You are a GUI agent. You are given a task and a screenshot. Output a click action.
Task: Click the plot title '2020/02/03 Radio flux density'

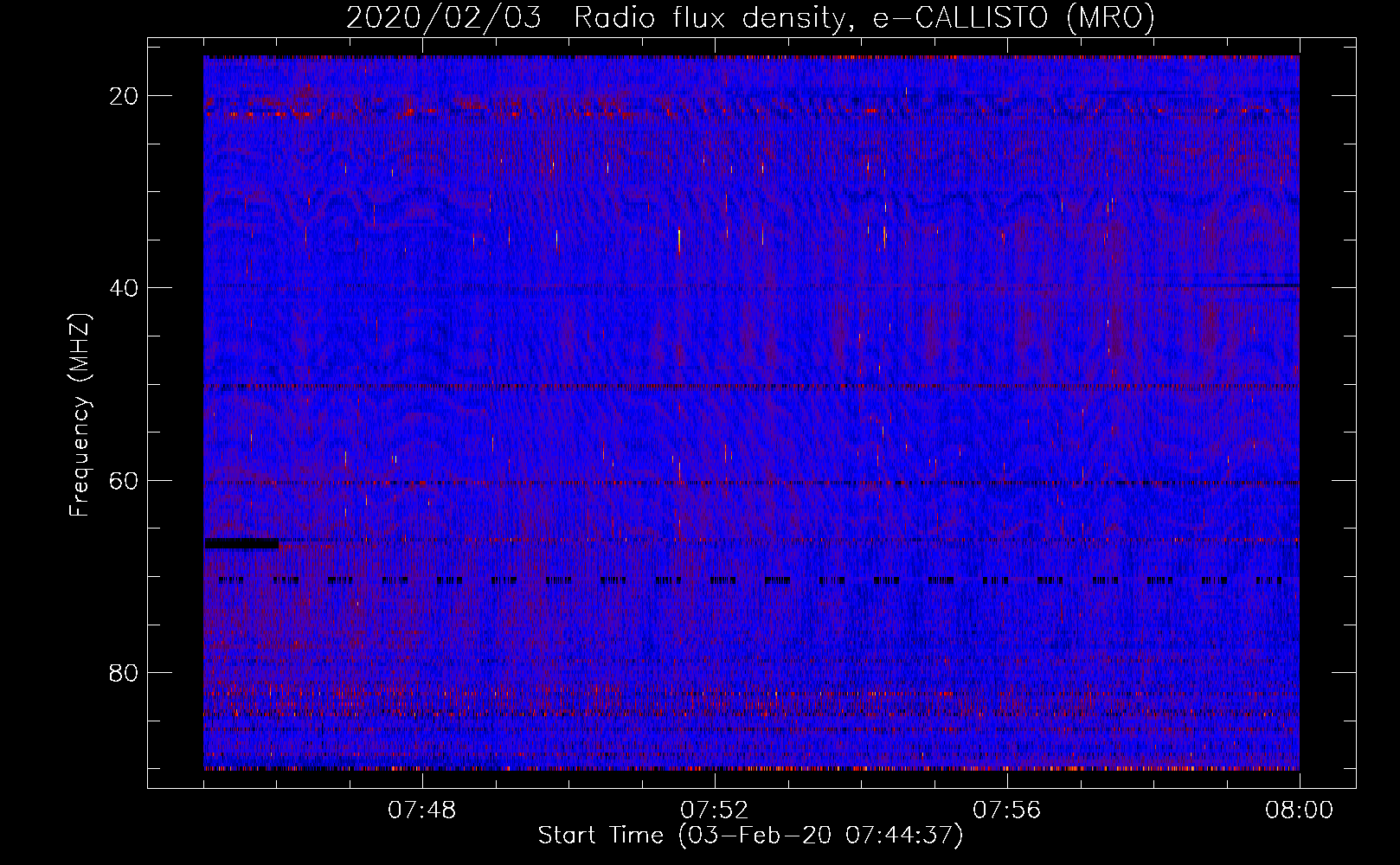point(750,18)
